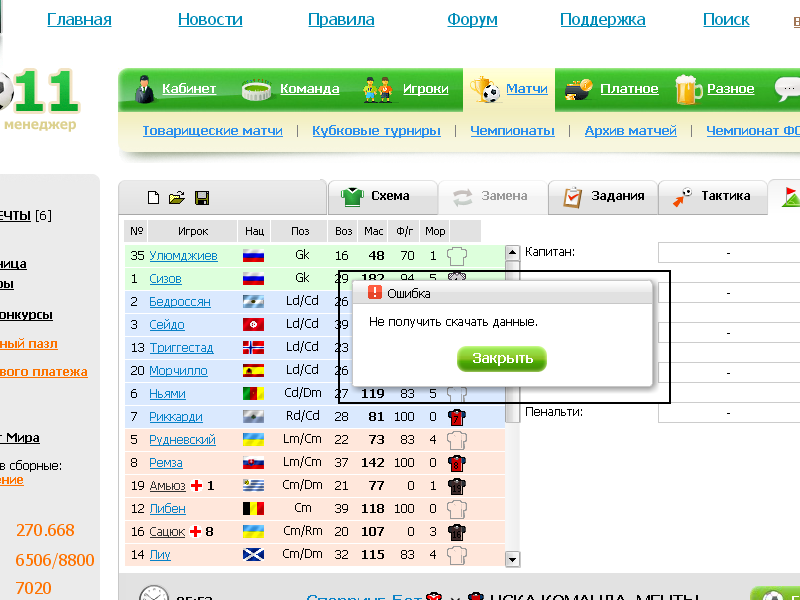
Task: Click the Russian flag next to Улюмджиев
Action: 253,255
